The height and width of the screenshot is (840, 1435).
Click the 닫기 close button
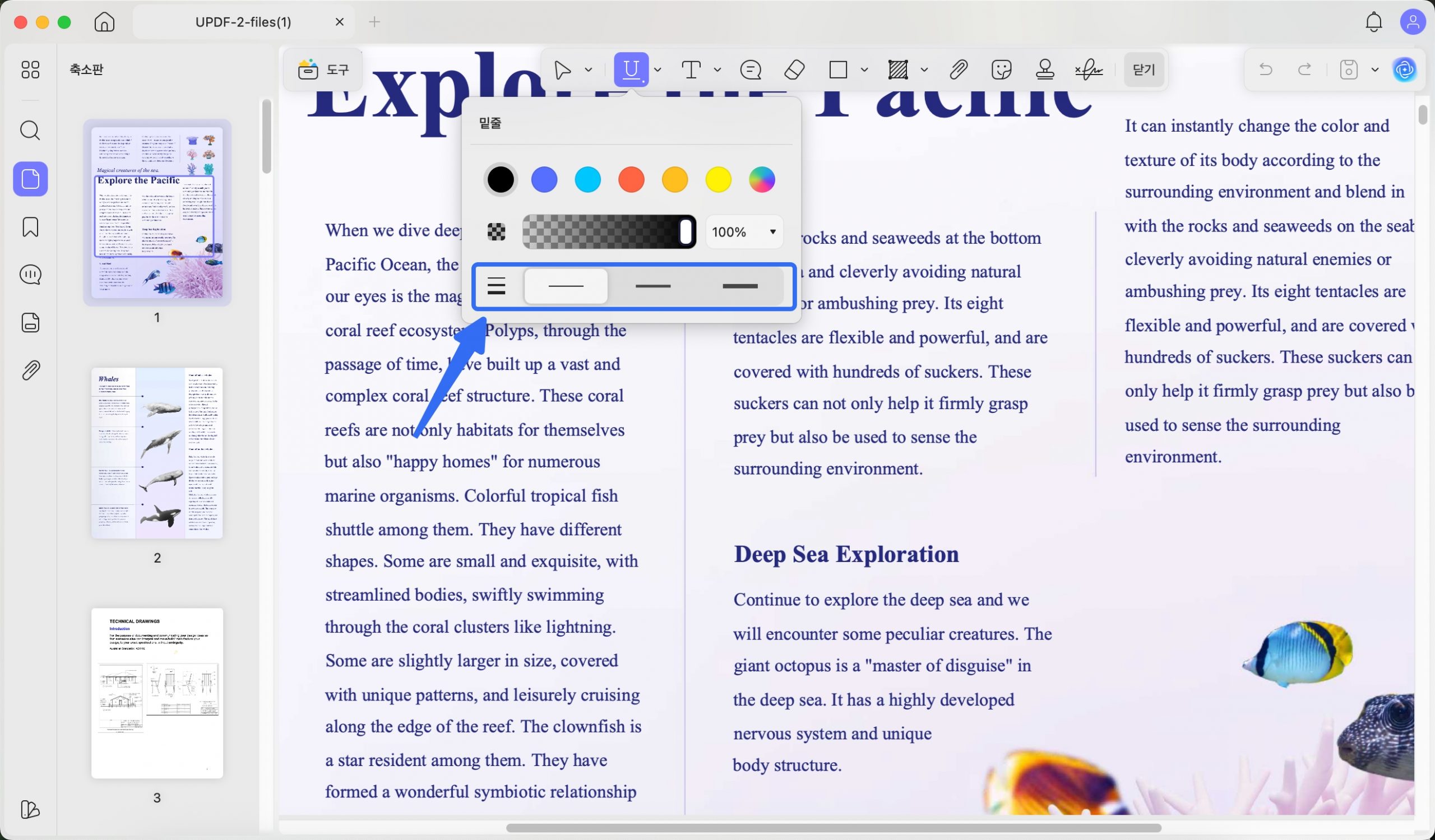(x=1144, y=70)
